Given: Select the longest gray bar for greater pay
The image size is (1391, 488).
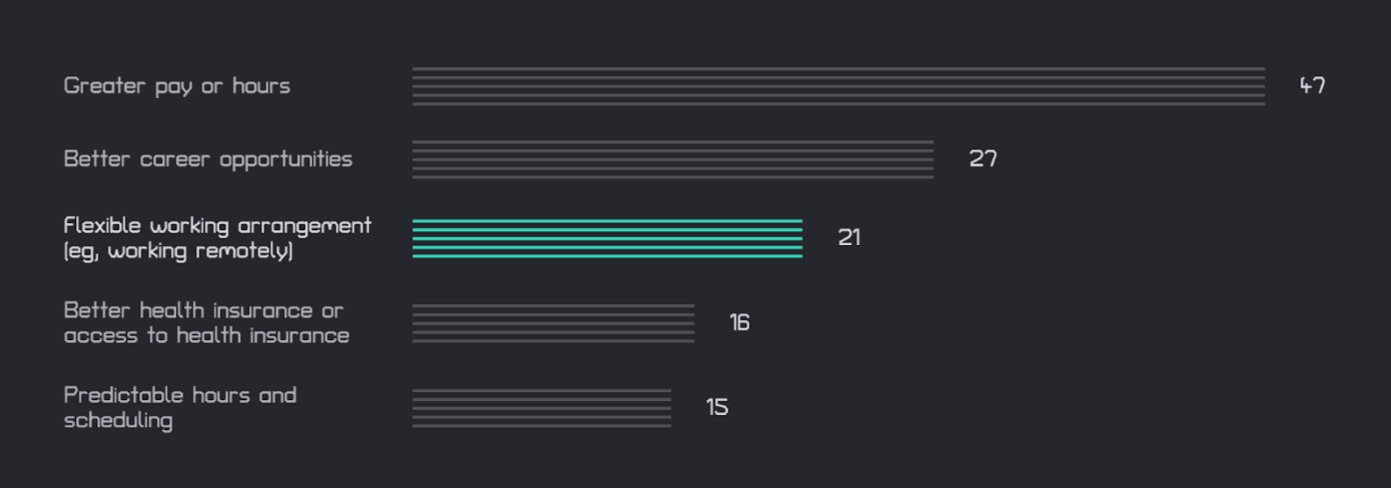Looking at the screenshot, I should 838,86.
